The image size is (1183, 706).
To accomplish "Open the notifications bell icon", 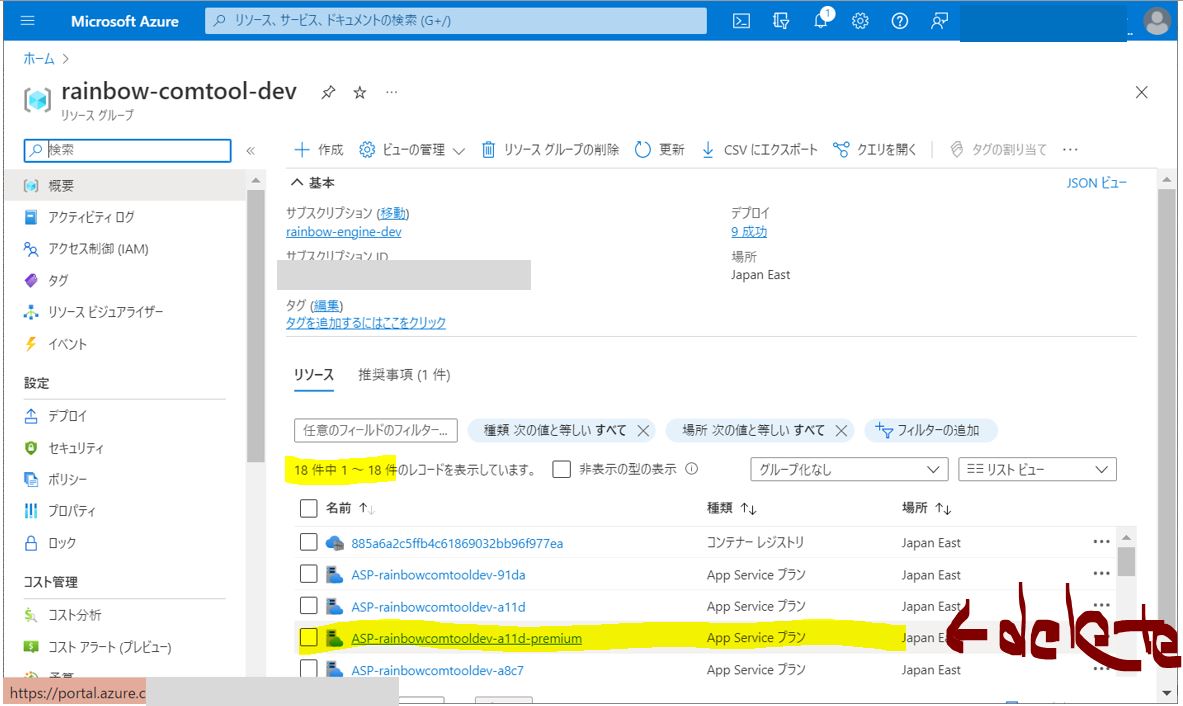I will (820, 21).
